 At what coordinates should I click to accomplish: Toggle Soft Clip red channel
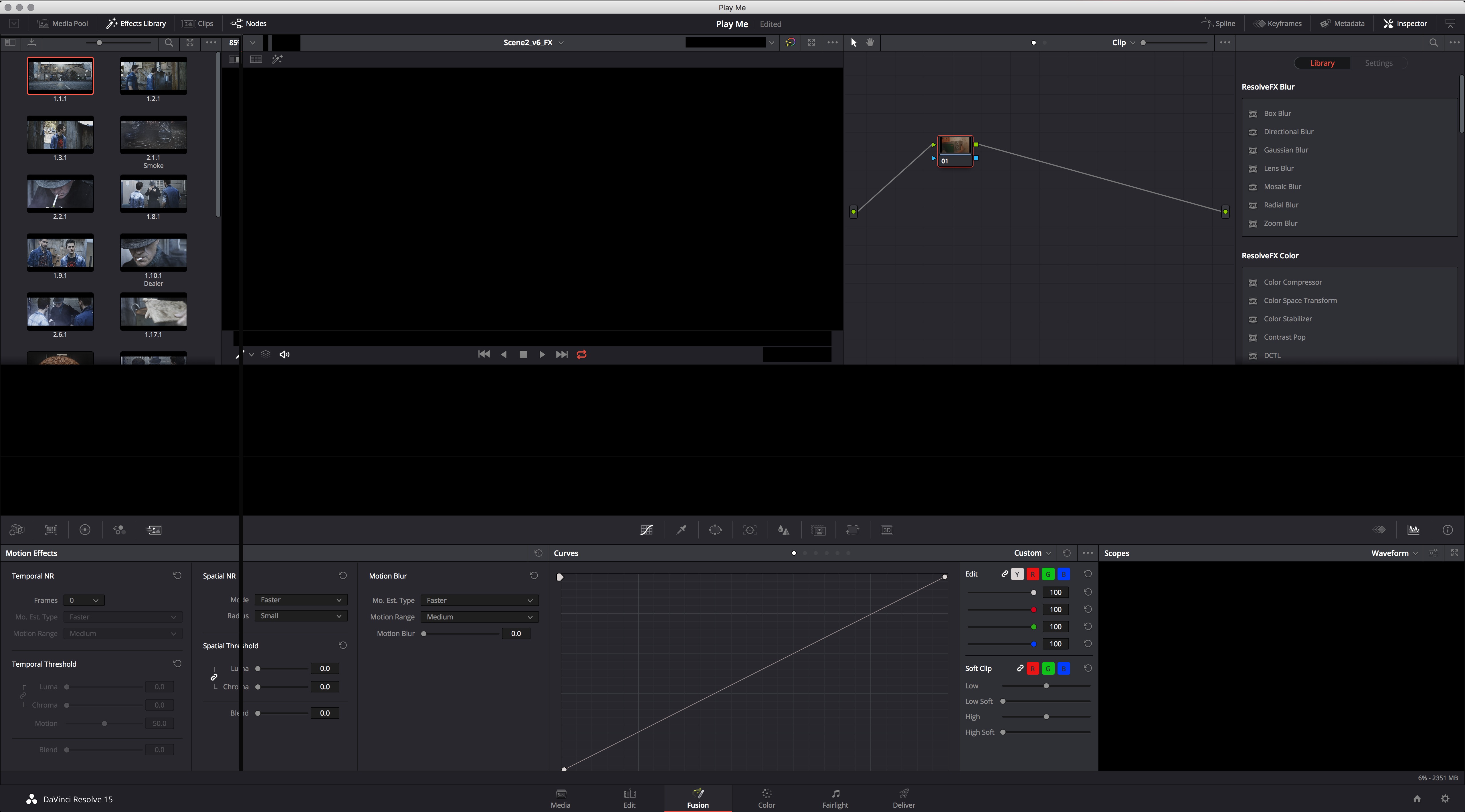point(1033,669)
